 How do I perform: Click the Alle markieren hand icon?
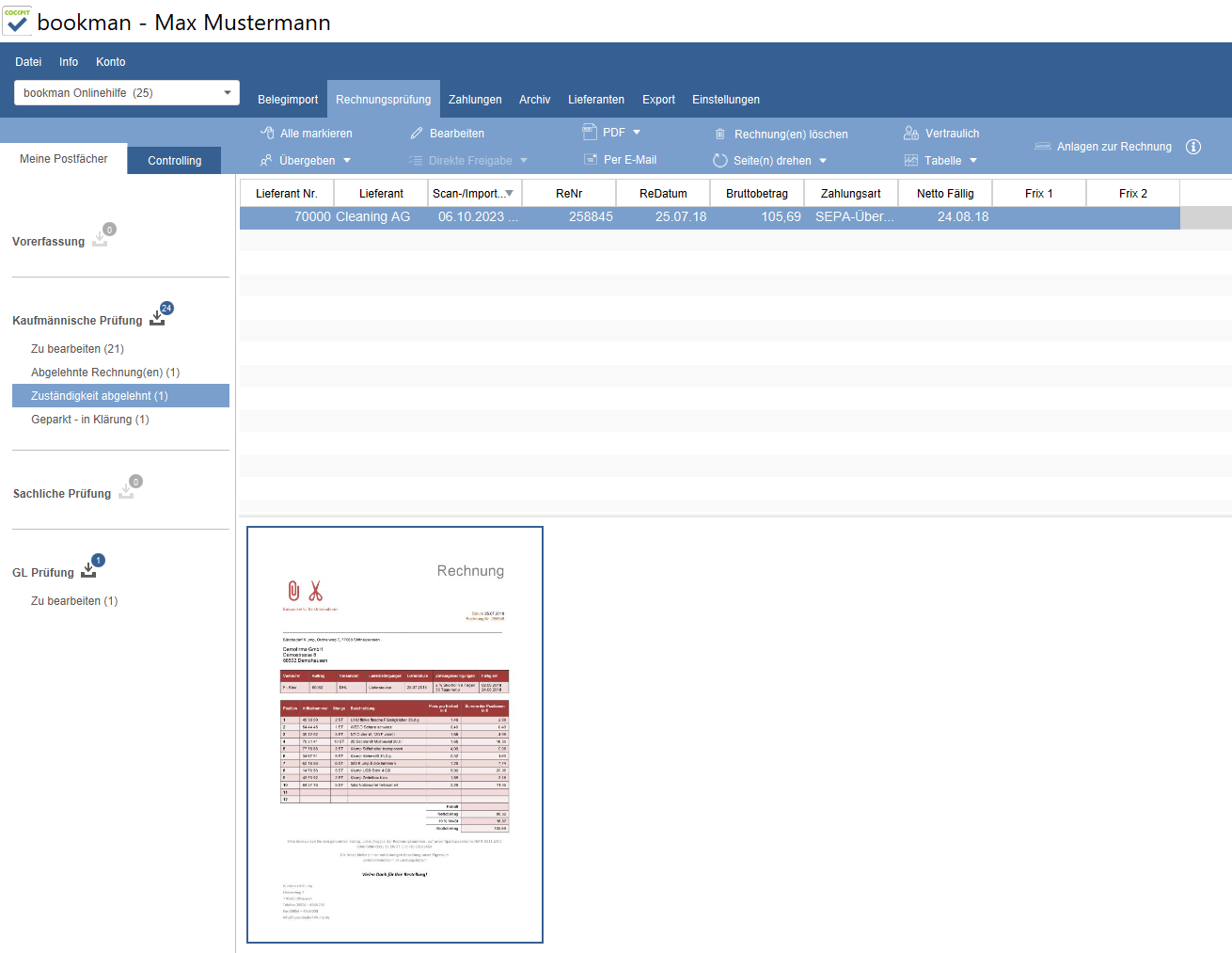pos(267,133)
